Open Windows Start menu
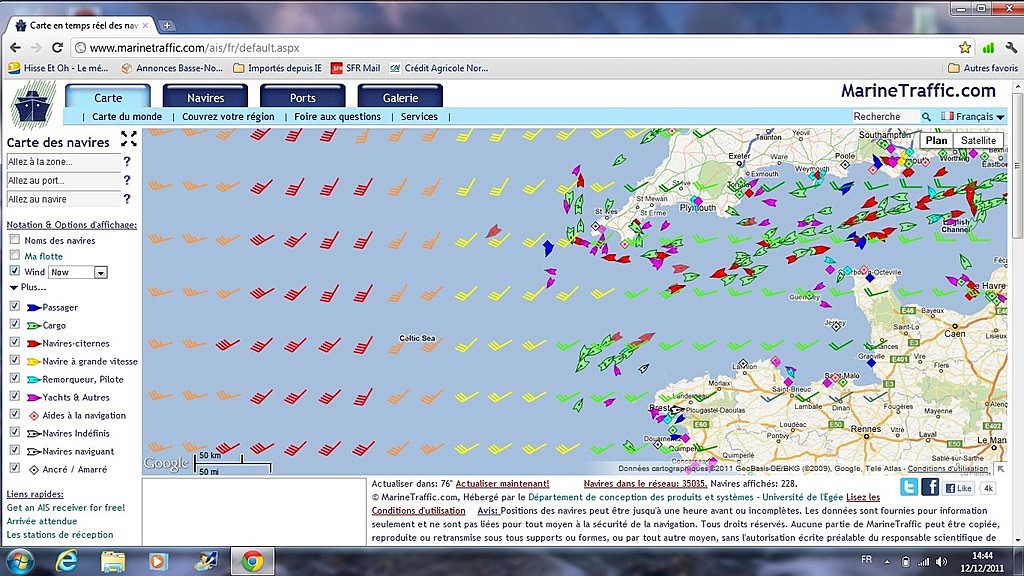 tap(20, 562)
